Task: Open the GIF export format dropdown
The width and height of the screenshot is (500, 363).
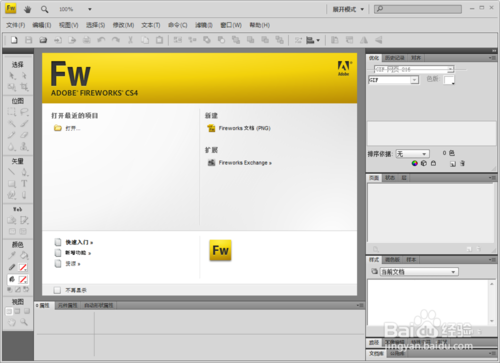Action: click(394, 80)
